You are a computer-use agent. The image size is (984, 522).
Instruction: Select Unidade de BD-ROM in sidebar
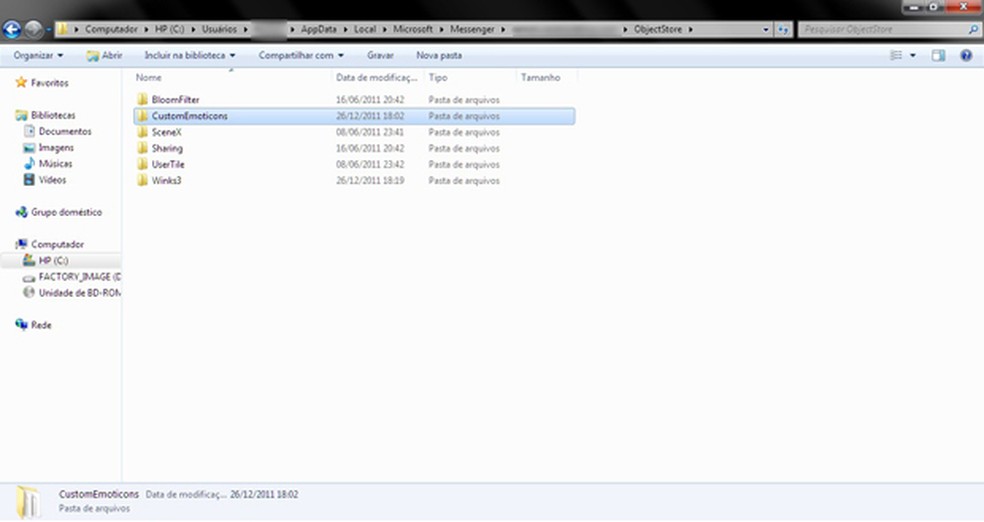pos(80,293)
